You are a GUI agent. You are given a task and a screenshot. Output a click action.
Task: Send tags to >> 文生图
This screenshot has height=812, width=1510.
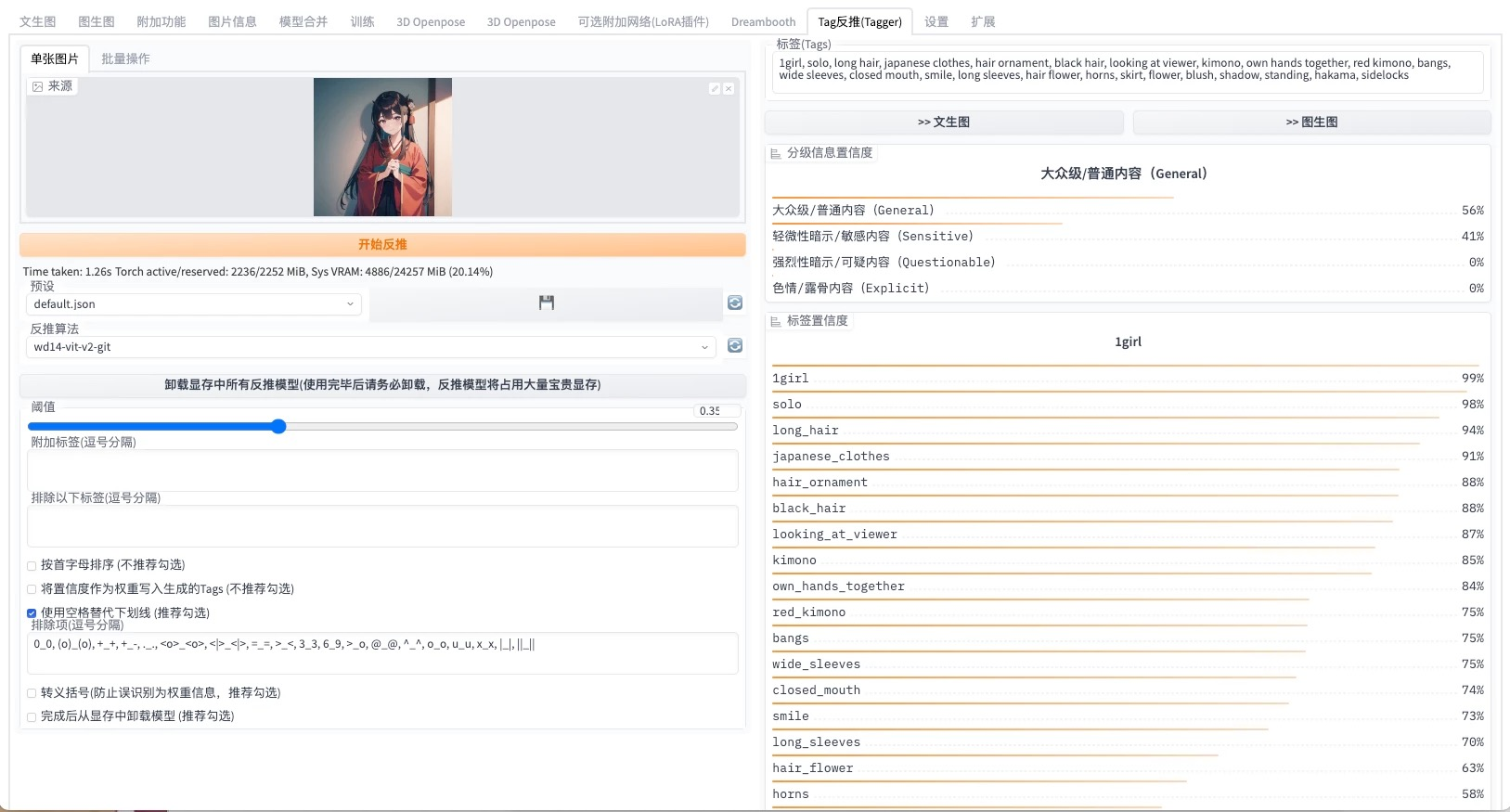tap(944, 122)
